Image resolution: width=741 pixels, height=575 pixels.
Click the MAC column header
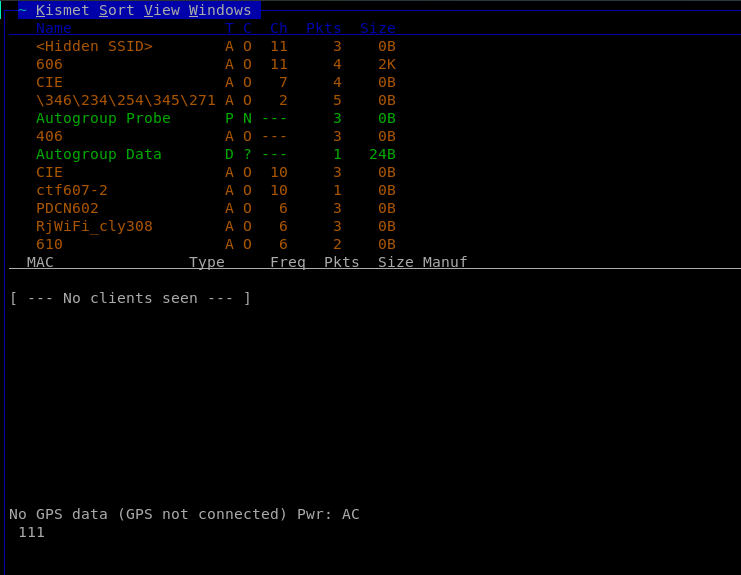[40, 262]
